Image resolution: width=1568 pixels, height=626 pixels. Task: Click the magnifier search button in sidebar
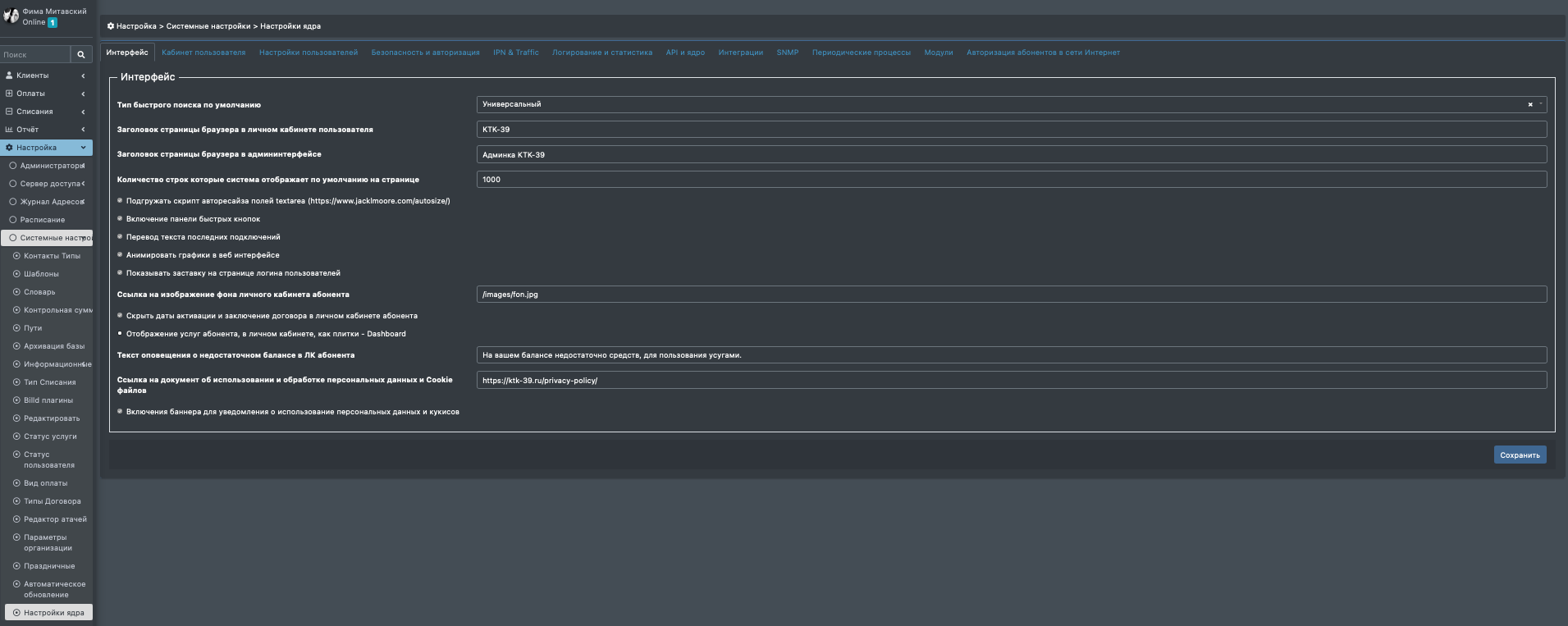[80, 55]
